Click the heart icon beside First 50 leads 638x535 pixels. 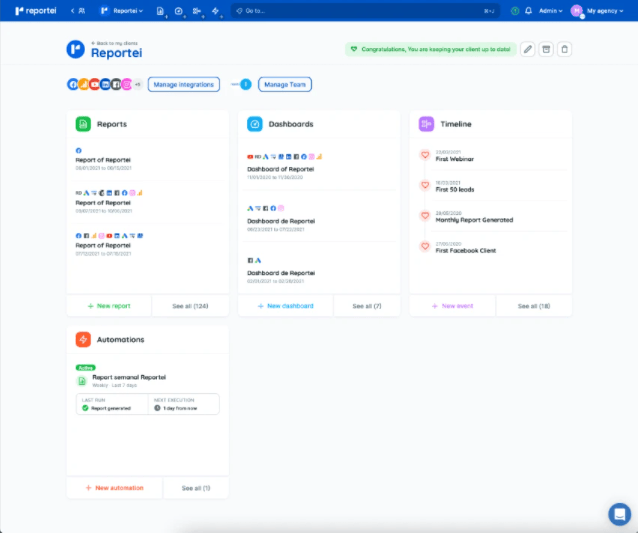[425, 186]
